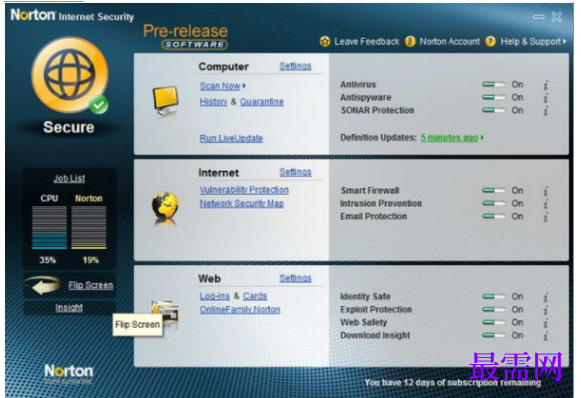Image resolution: width=581 pixels, height=398 pixels.
Task: Toggle the Email Protection switch
Action: click(494, 216)
